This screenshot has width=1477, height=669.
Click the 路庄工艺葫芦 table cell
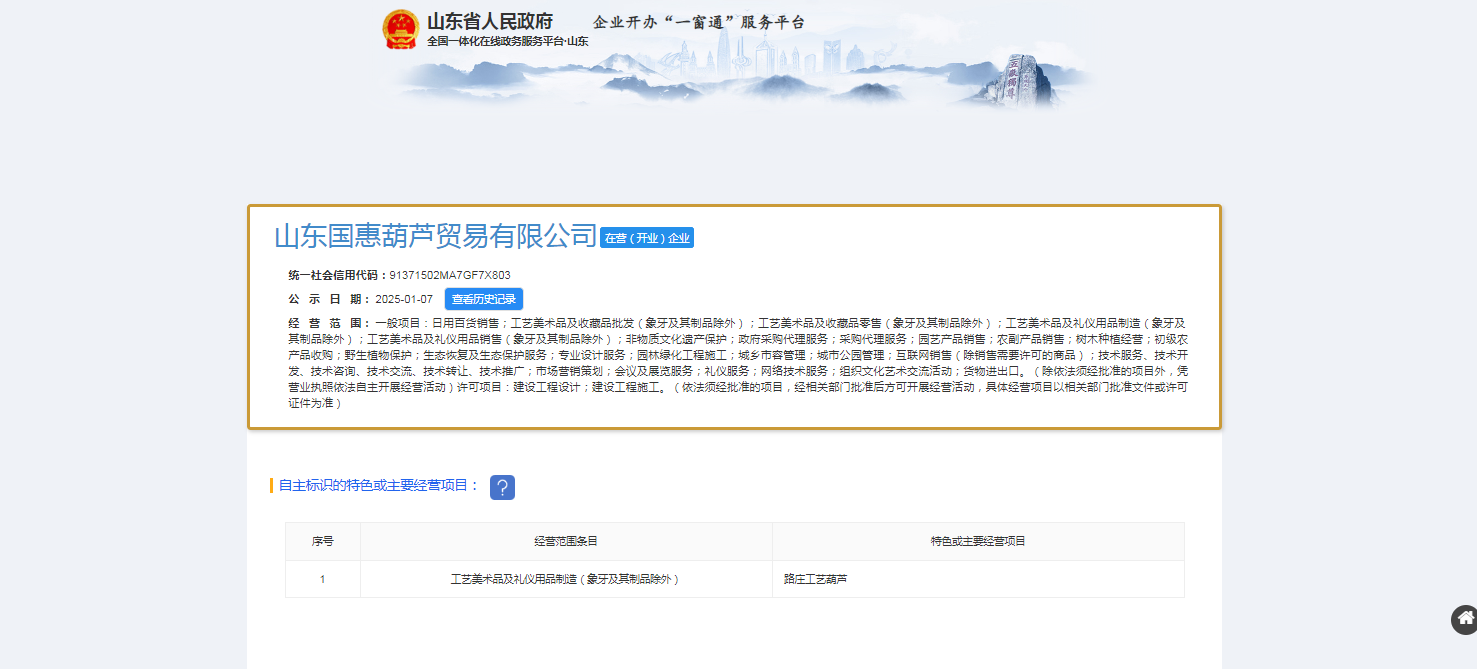pyautogui.click(x=978, y=579)
